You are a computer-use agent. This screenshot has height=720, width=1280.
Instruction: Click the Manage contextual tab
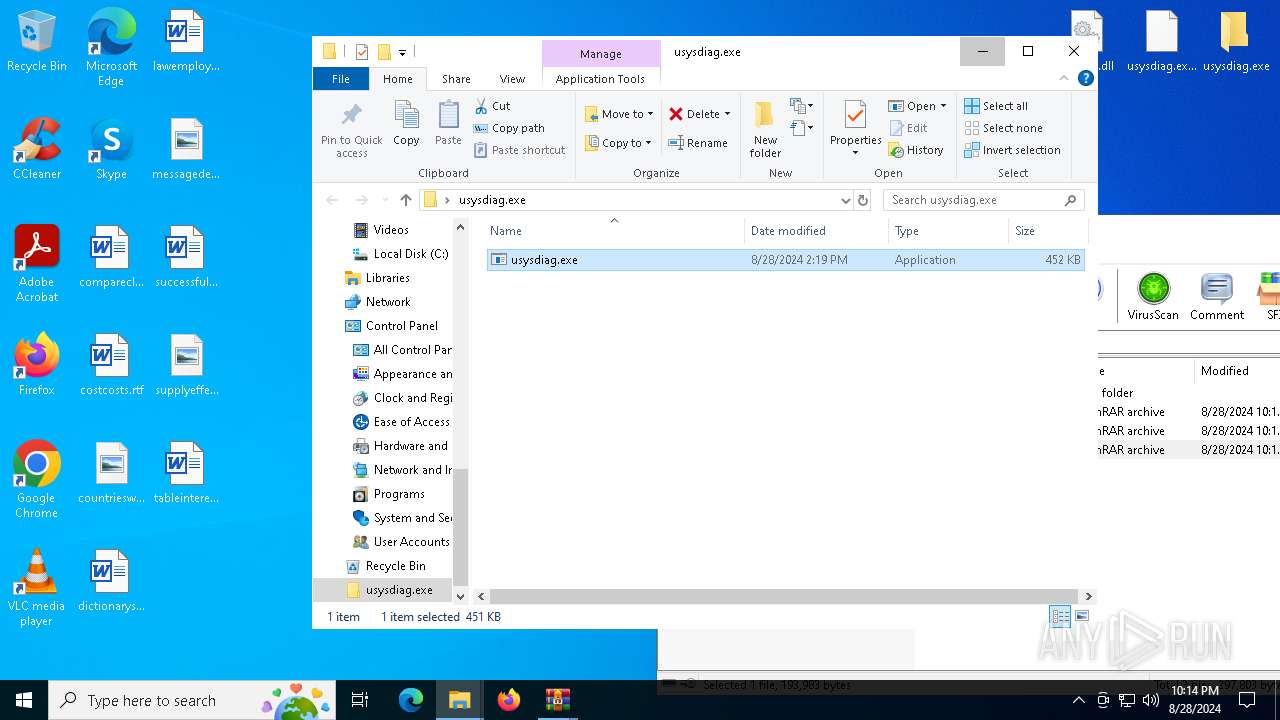(600, 54)
